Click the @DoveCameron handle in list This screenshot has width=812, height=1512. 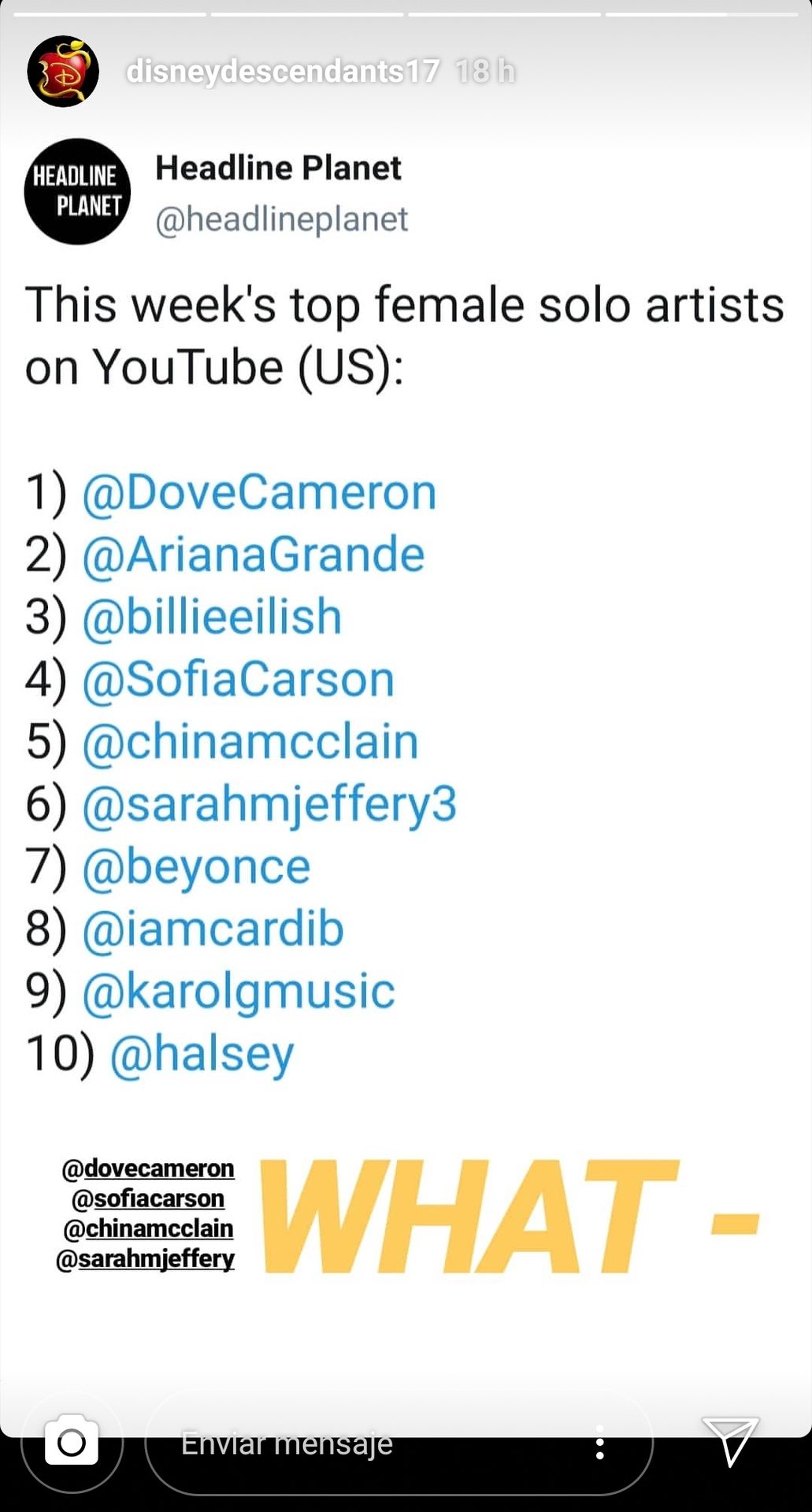point(259,493)
